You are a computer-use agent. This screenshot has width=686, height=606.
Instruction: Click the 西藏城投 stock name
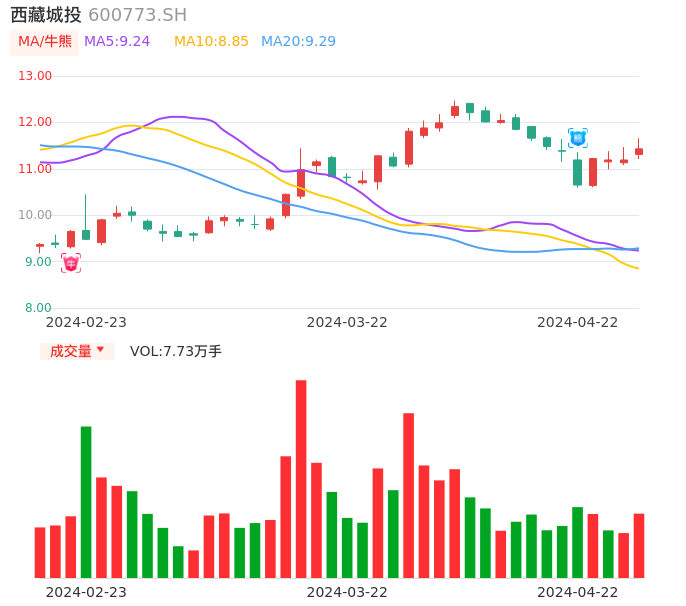point(46,15)
